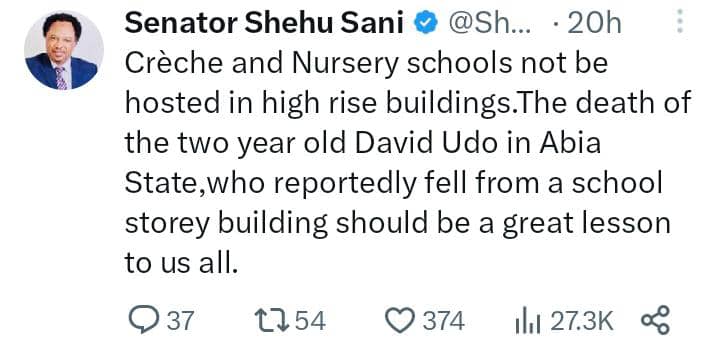This screenshot has width=720, height=361.
Task: Click the 'to us all.' closing line
Action: click(181, 263)
